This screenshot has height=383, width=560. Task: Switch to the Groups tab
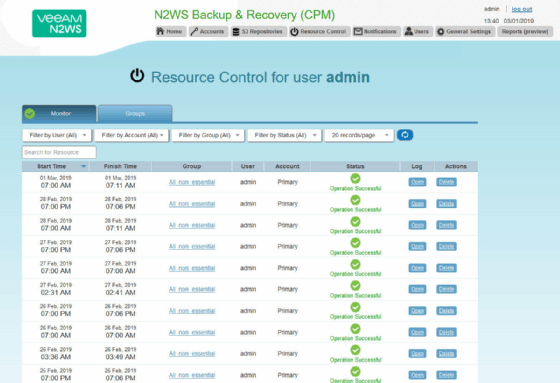pos(135,114)
